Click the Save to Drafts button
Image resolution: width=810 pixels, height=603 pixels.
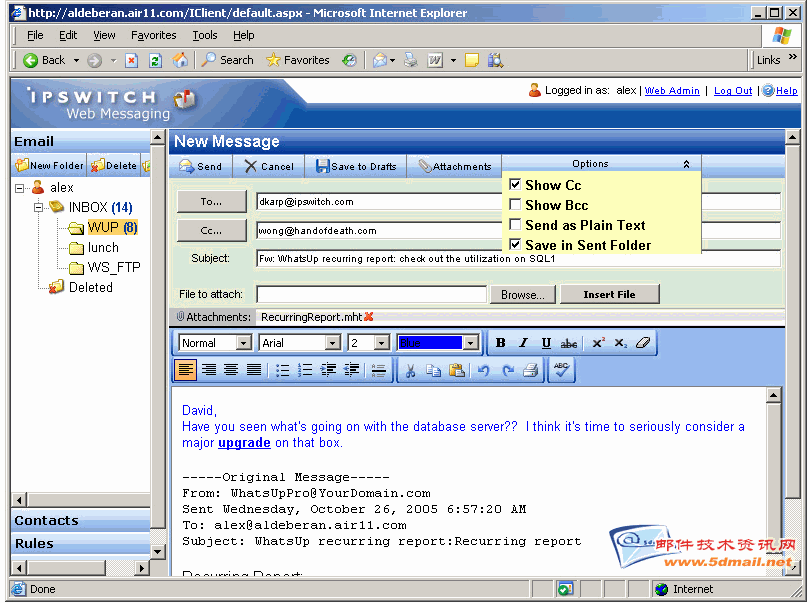pos(356,166)
